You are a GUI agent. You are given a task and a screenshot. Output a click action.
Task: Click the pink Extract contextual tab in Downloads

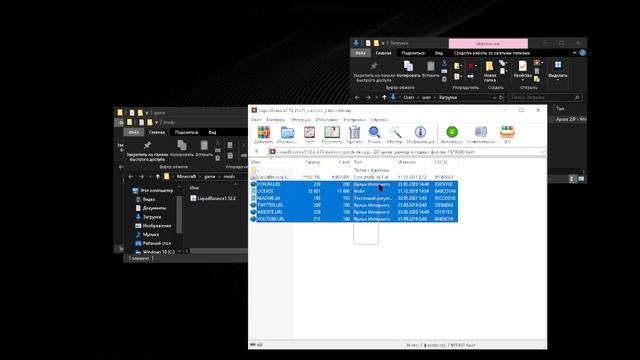click(488, 43)
